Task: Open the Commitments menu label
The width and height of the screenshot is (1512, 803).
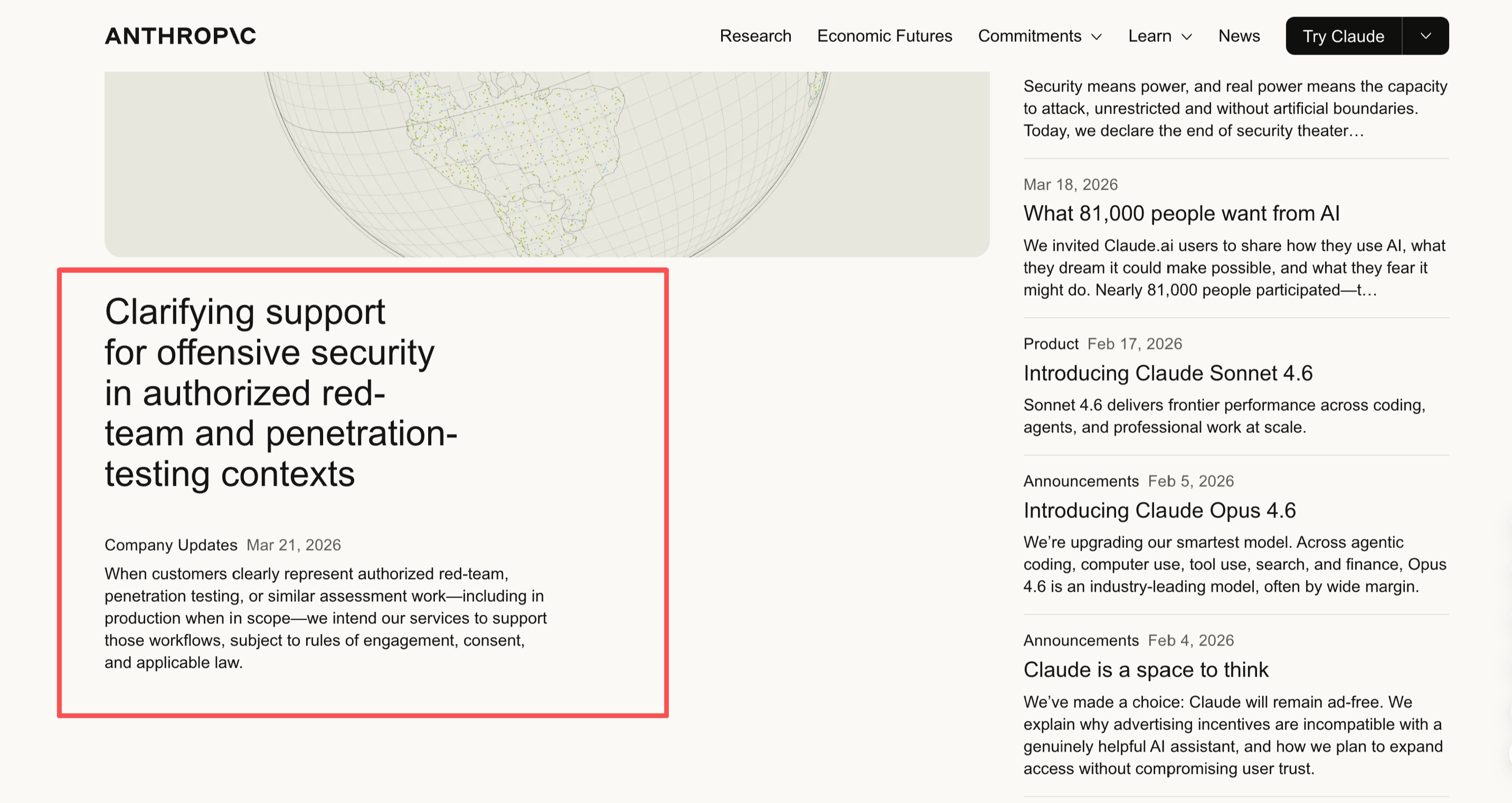Action: pos(1030,36)
